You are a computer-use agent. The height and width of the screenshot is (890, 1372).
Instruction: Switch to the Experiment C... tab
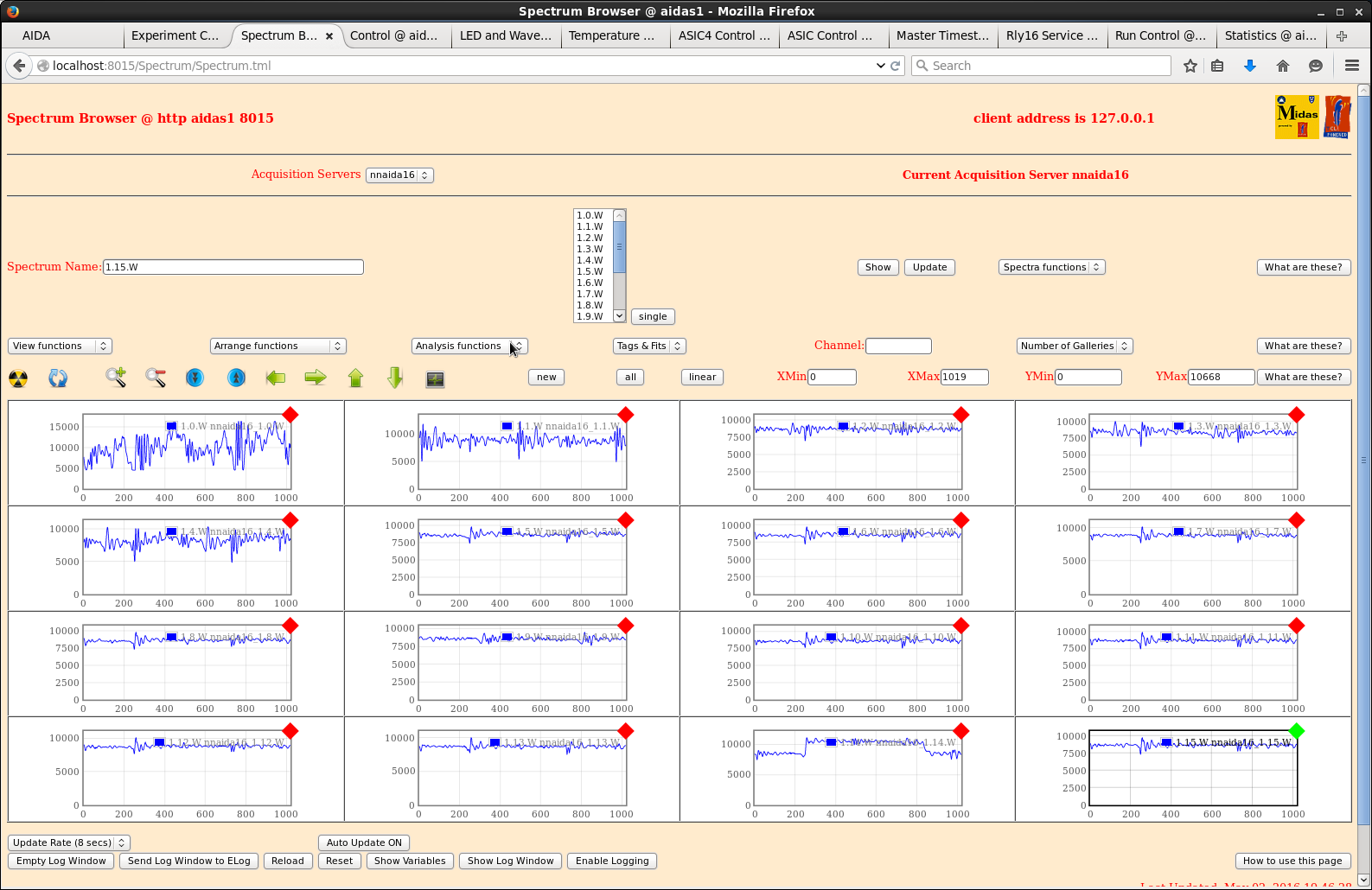click(x=175, y=35)
